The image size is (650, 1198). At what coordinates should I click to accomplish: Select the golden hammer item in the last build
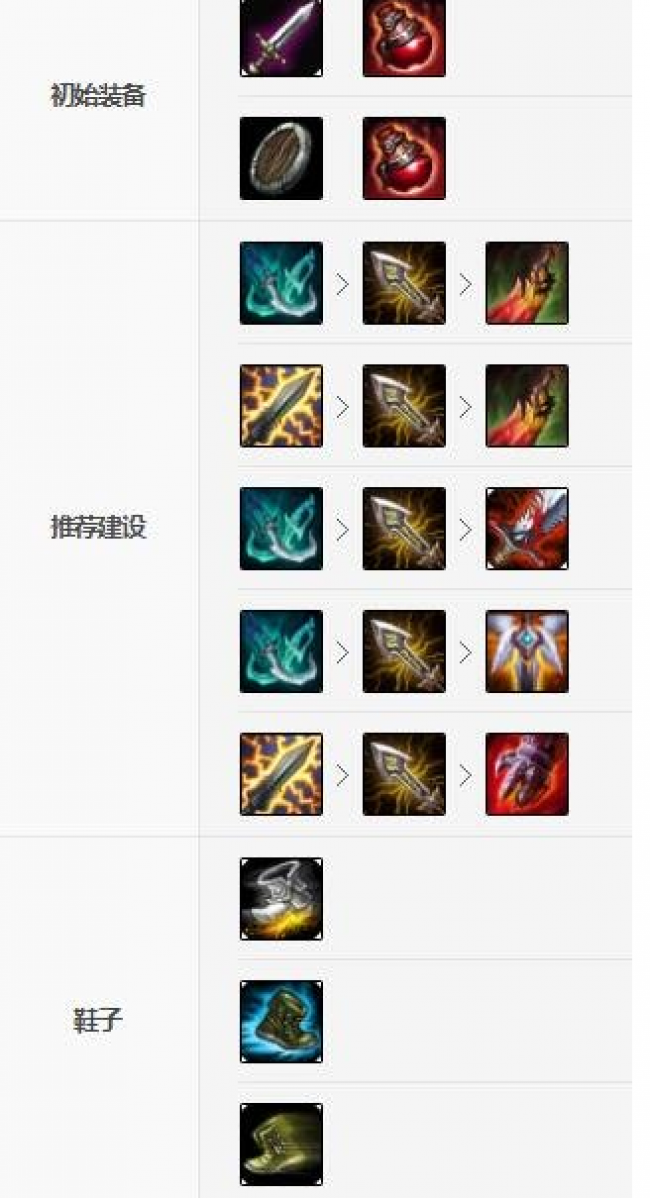[x=404, y=775]
